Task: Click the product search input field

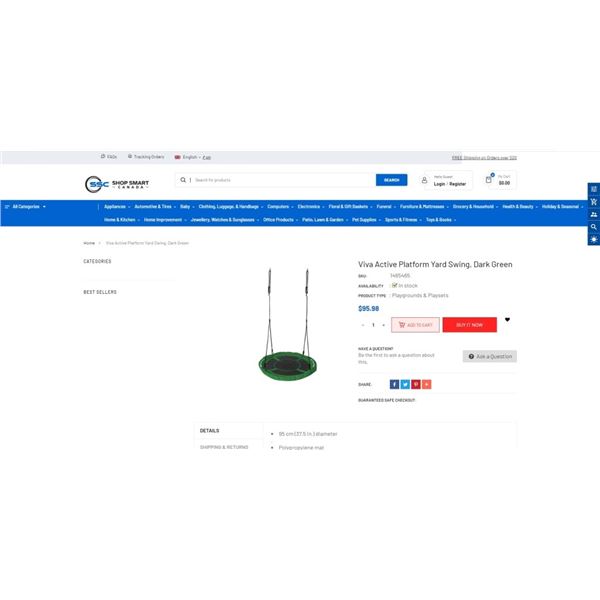Action: click(x=283, y=180)
